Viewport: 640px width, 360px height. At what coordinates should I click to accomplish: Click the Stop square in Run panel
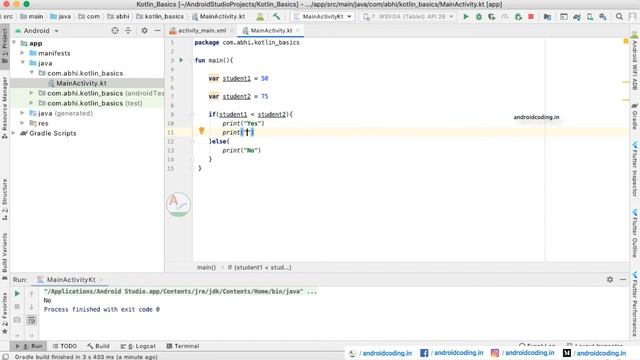tap(17, 307)
